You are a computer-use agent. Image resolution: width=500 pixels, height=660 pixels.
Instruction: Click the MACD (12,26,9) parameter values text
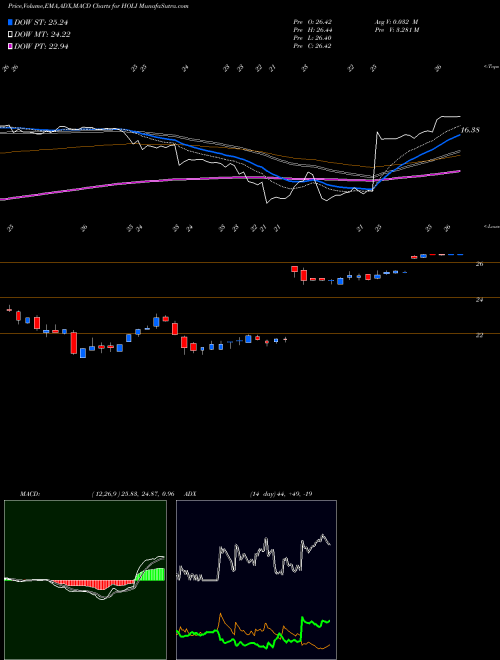click(x=133, y=494)
